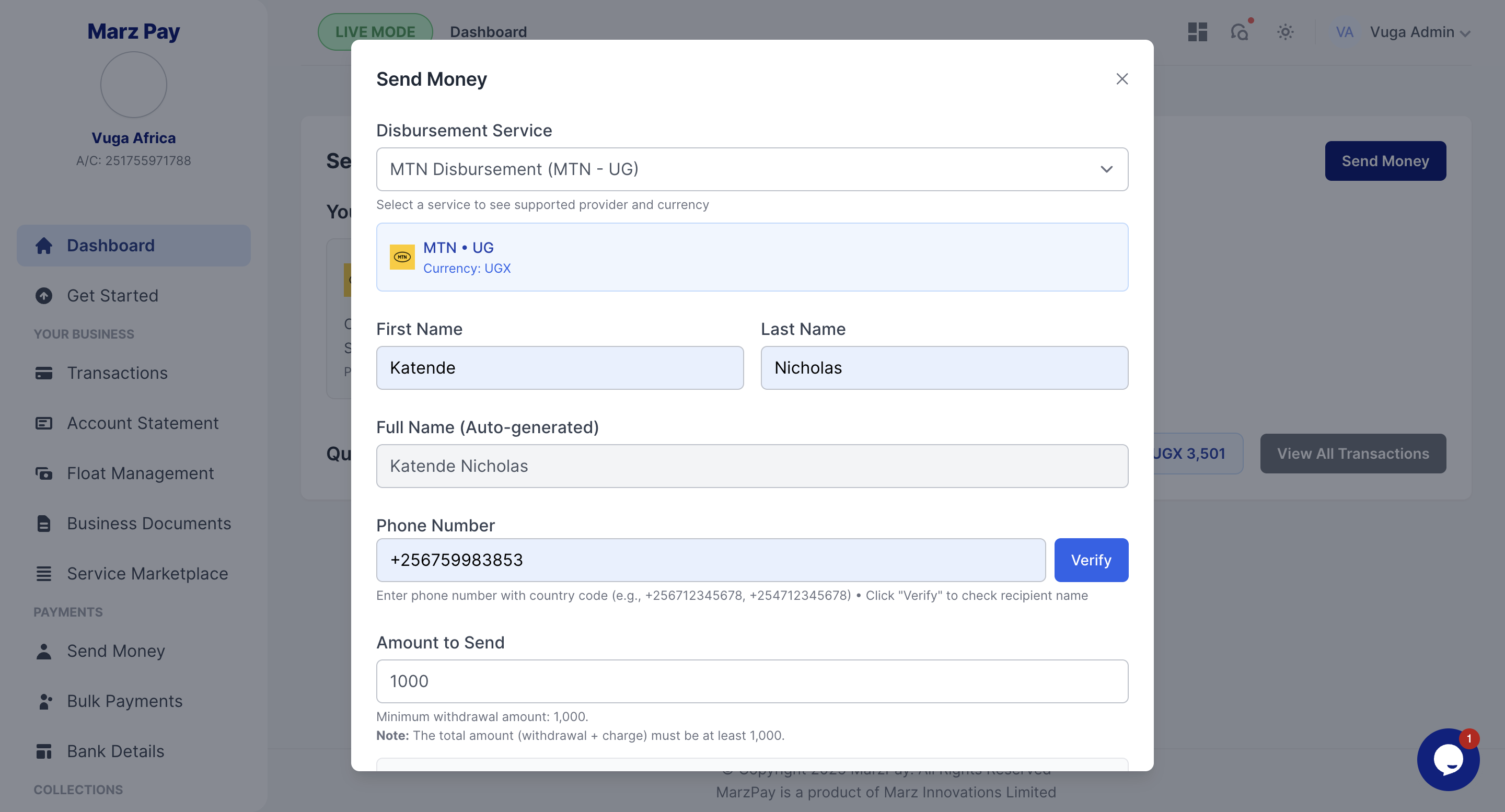Click the Dashboard home icon
Screen dimensions: 1505x812
point(44,246)
